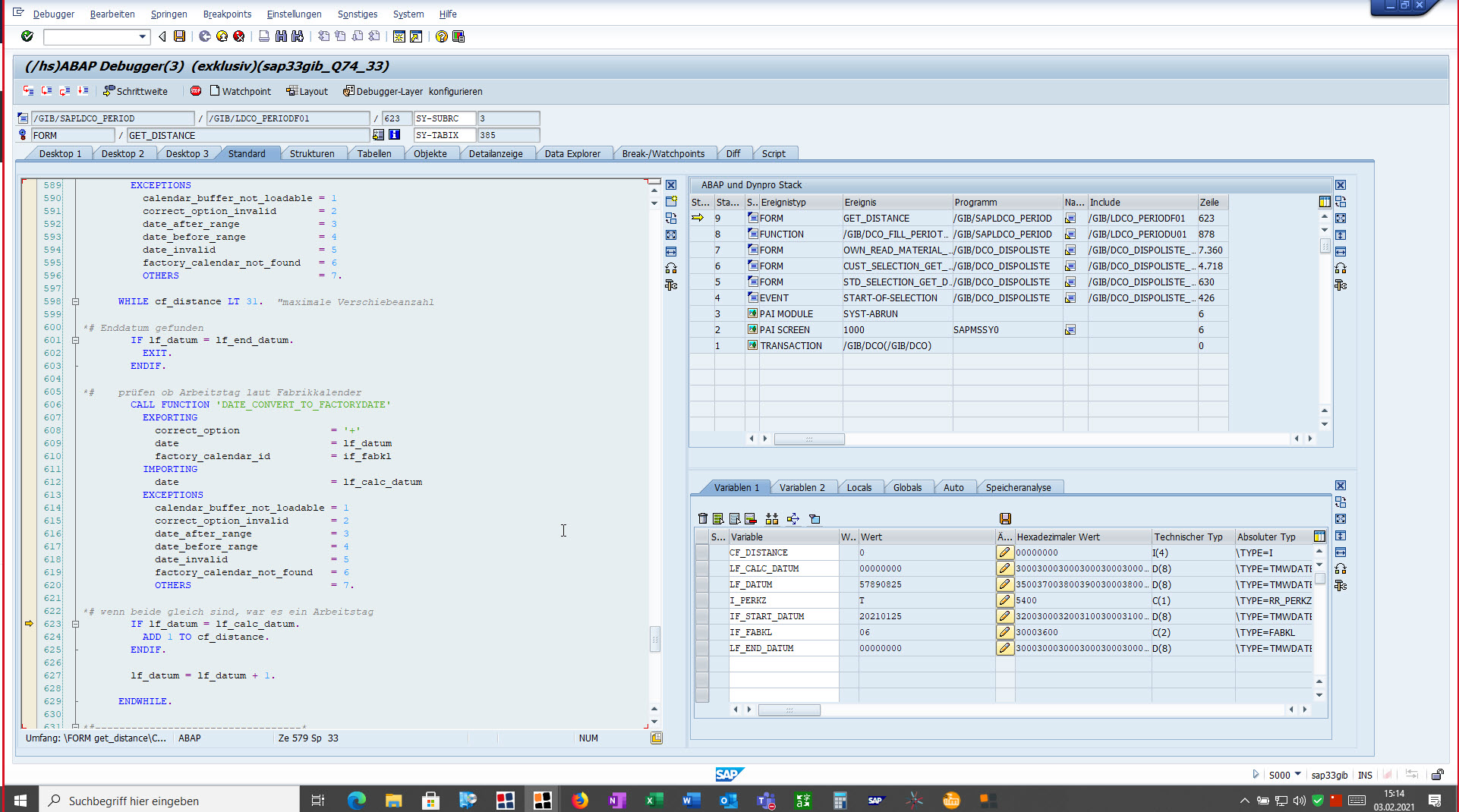The image size is (1459, 812).
Task: Click the variables table horizontal scrollbar thumb
Action: click(x=789, y=710)
